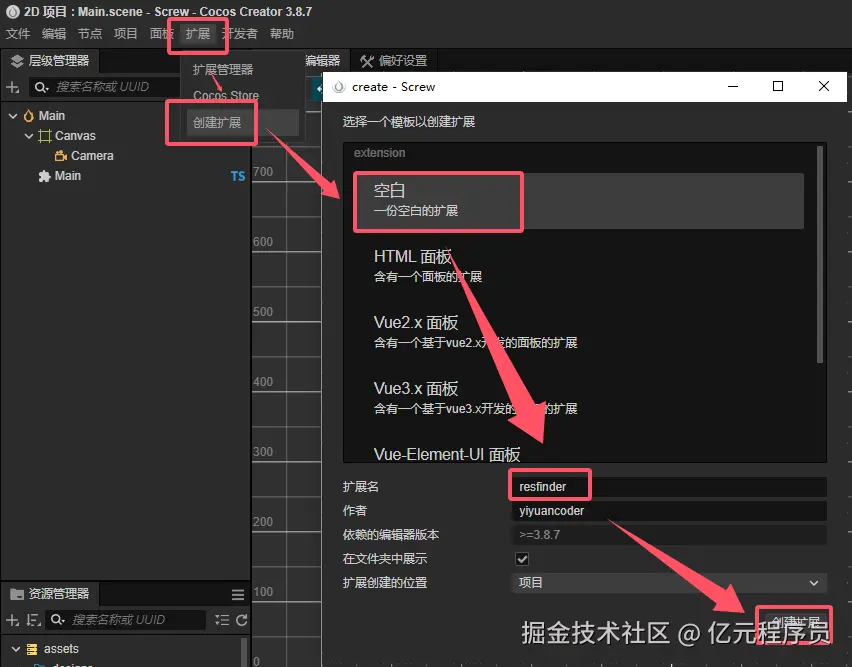Refresh the assets panel
This screenshot has height=667, width=852.
pos(242,620)
